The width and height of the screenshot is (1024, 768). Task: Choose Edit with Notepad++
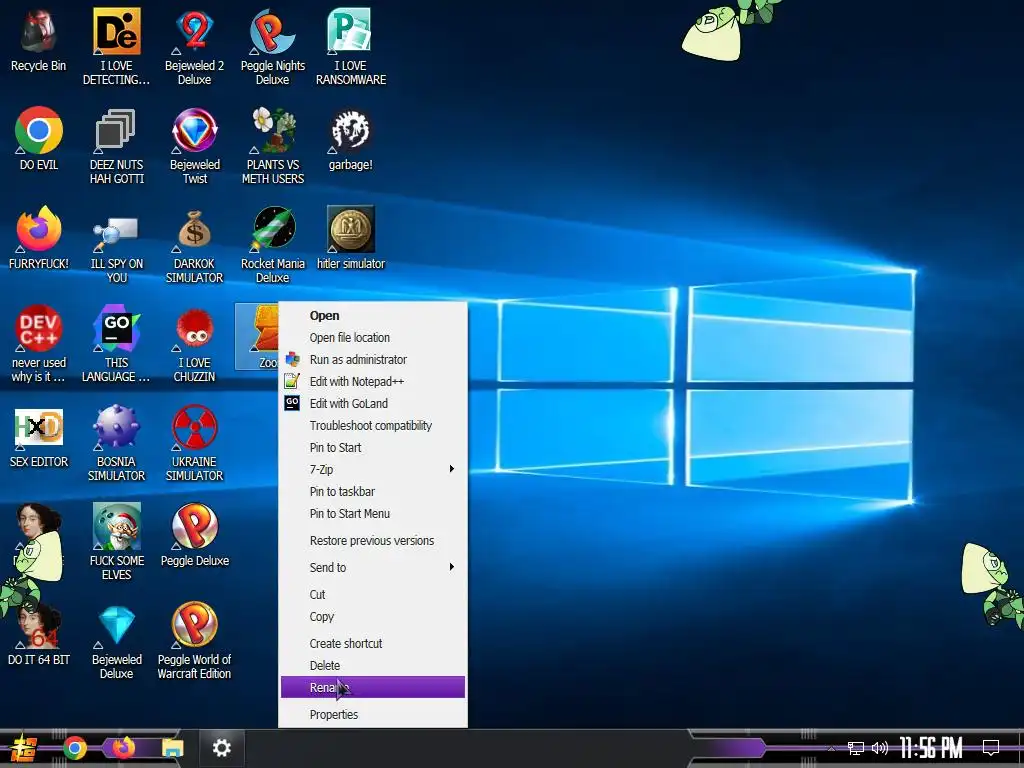coord(373,381)
